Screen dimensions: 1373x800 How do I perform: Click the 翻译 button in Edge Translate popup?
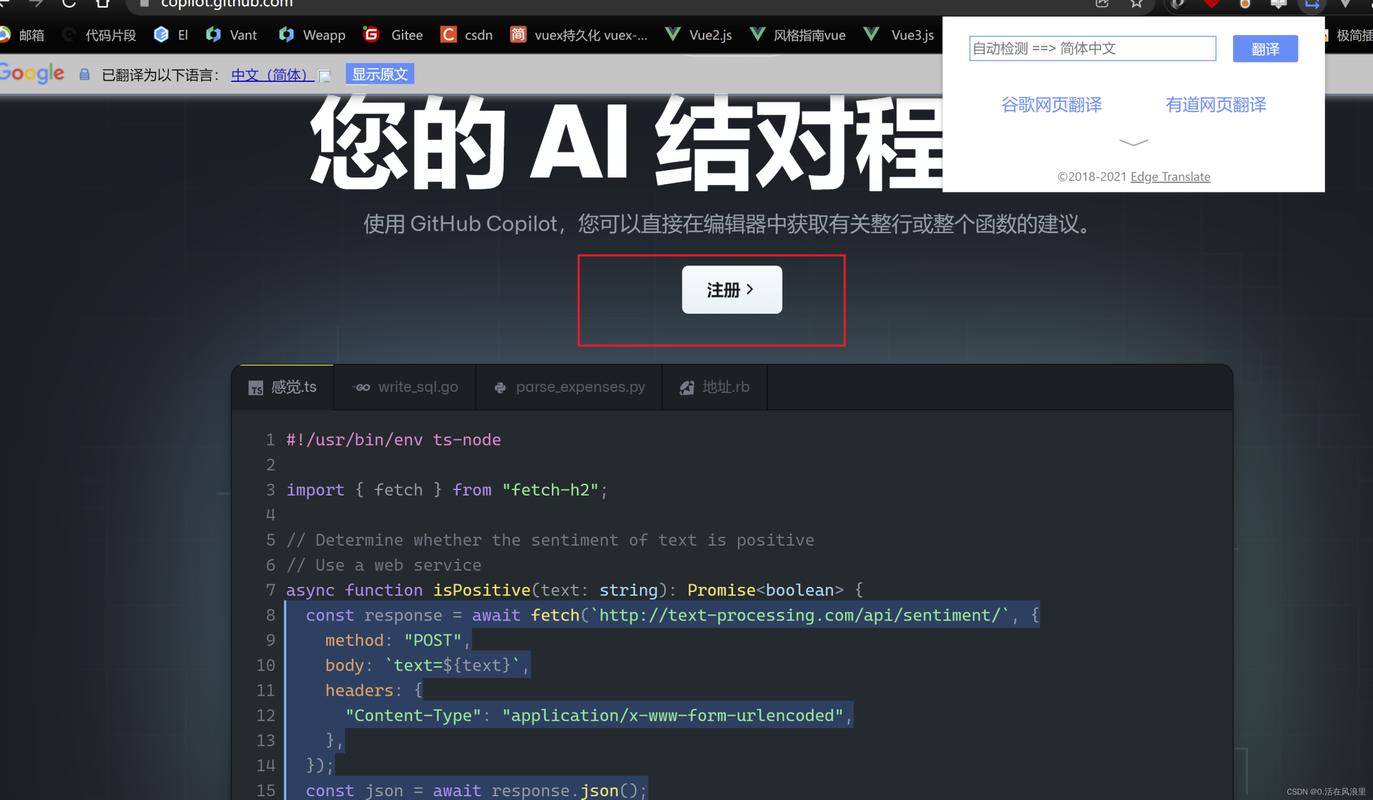(1265, 49)
